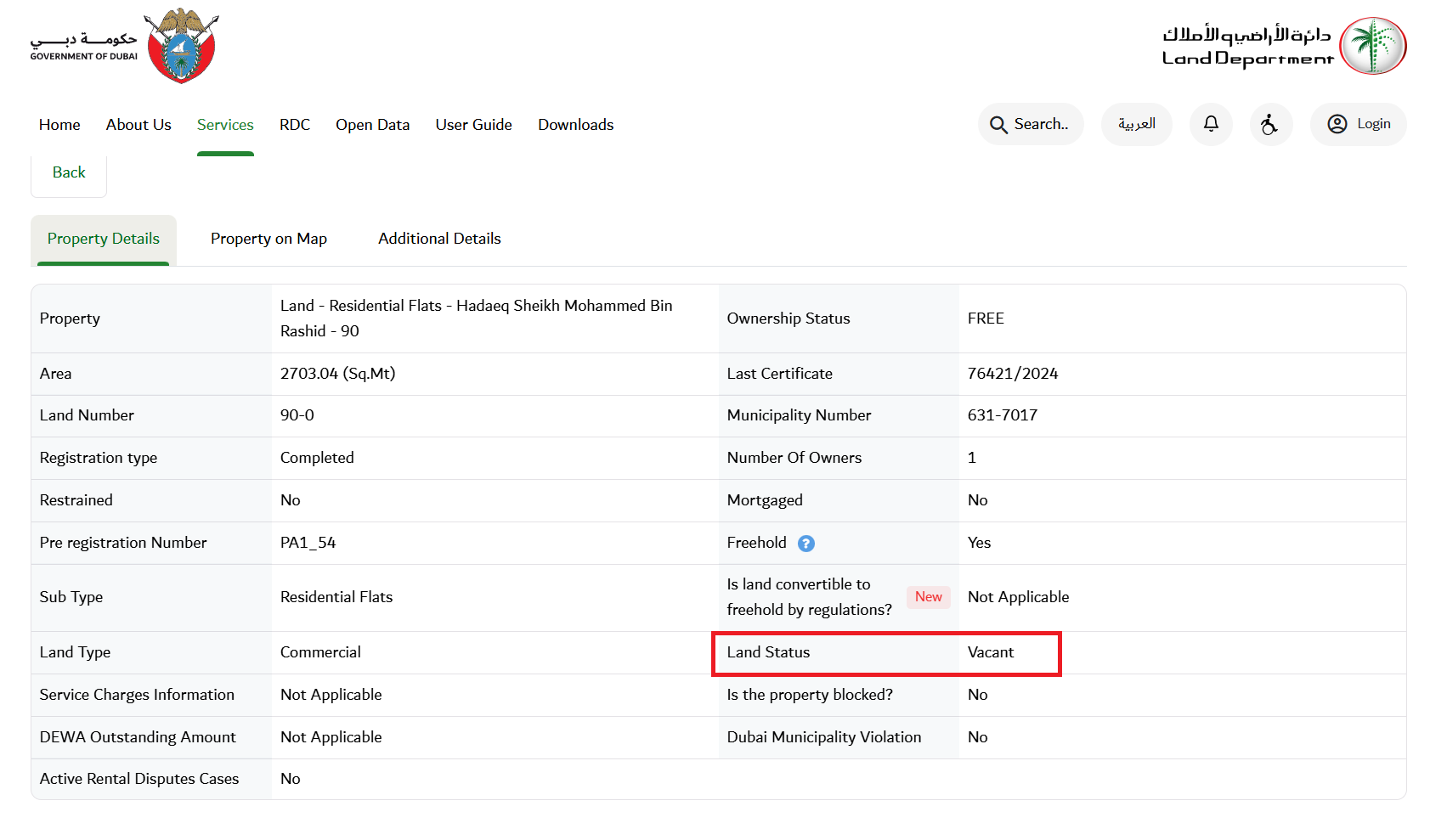Open the About Us menu
The height and width of the screenshot is (840, 1430).
pos(138,125)
